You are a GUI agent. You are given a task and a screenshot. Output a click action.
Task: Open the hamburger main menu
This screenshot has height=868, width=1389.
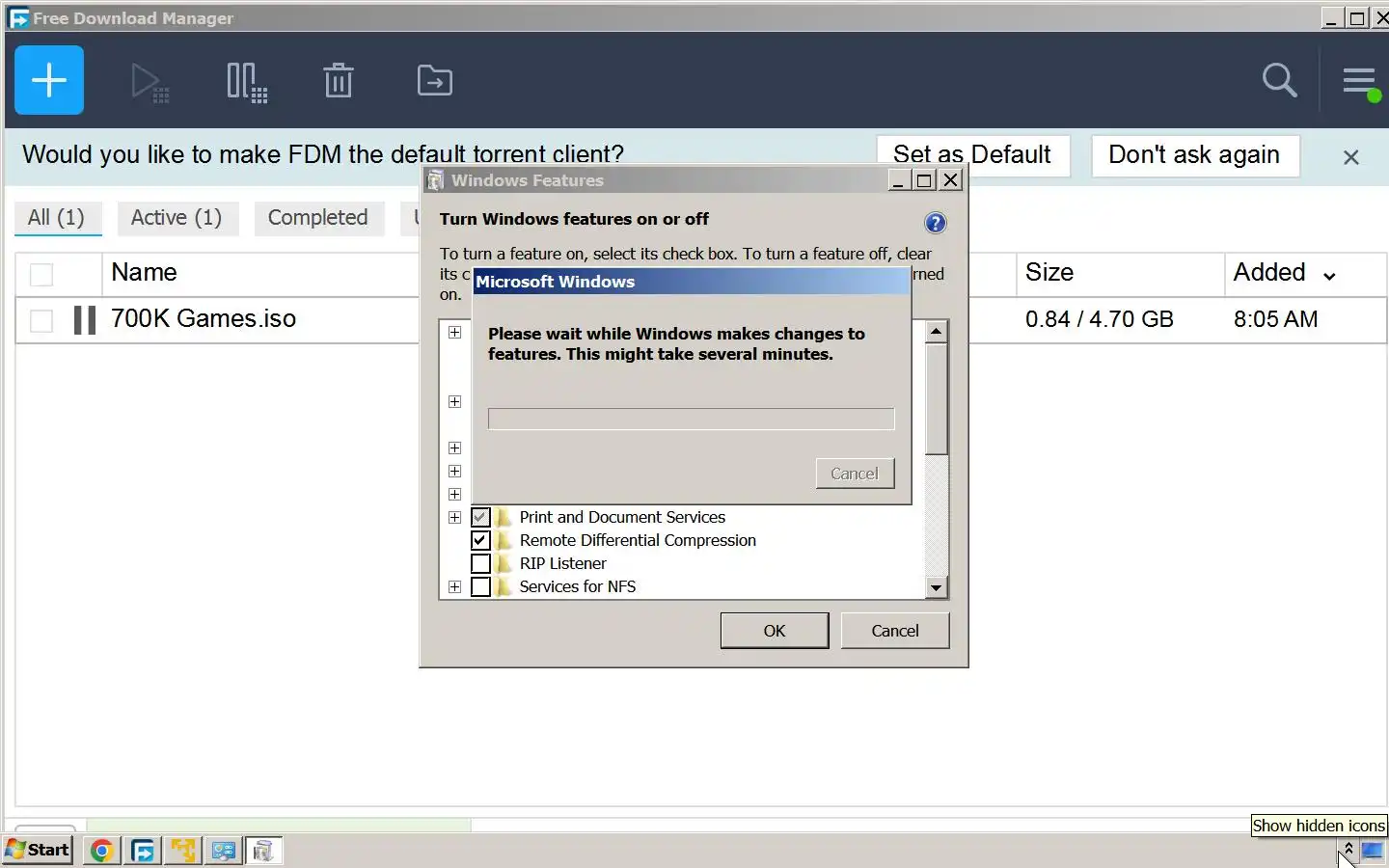point(1360,82)
